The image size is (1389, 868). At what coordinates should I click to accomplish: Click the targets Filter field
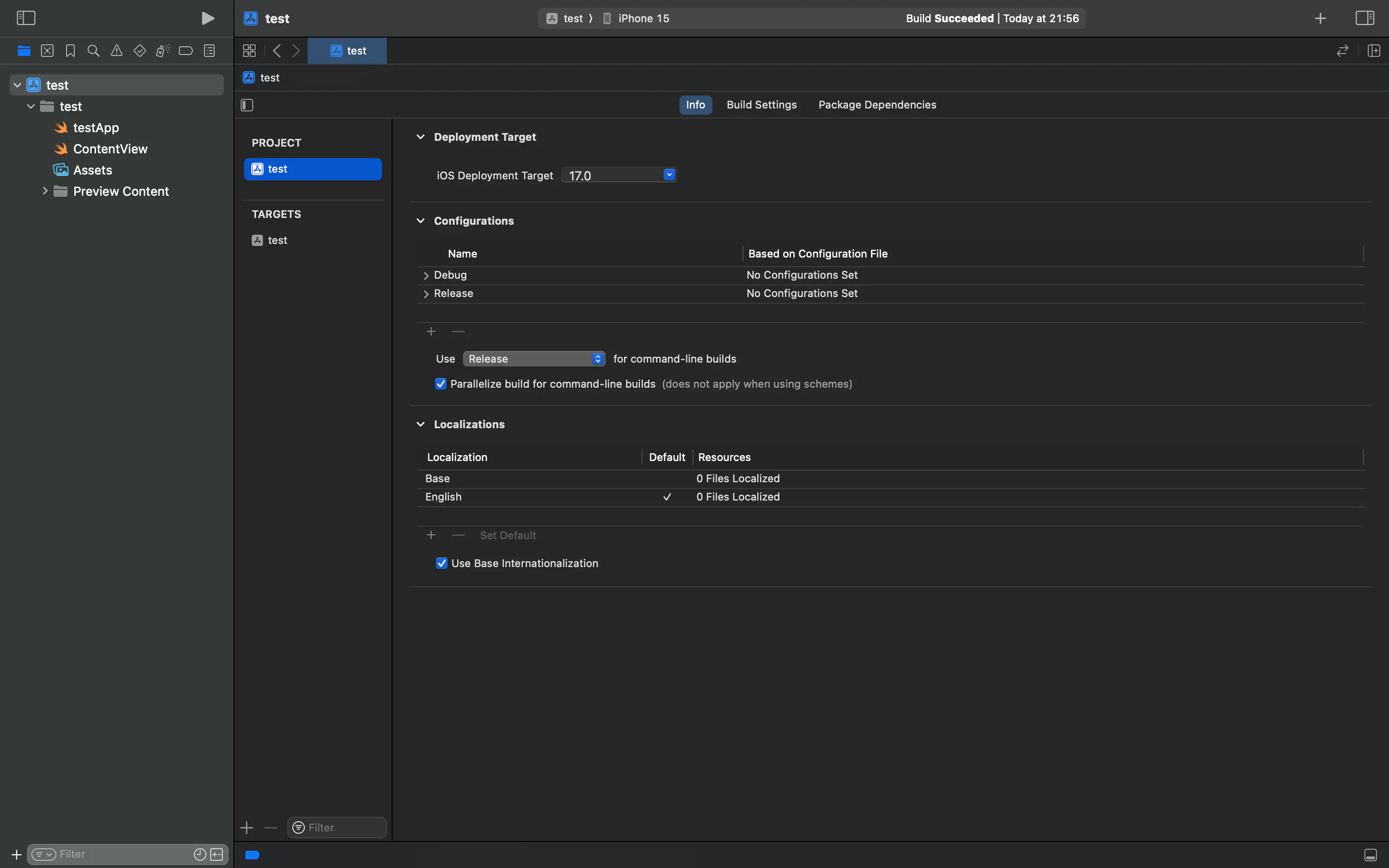point(337,828)
